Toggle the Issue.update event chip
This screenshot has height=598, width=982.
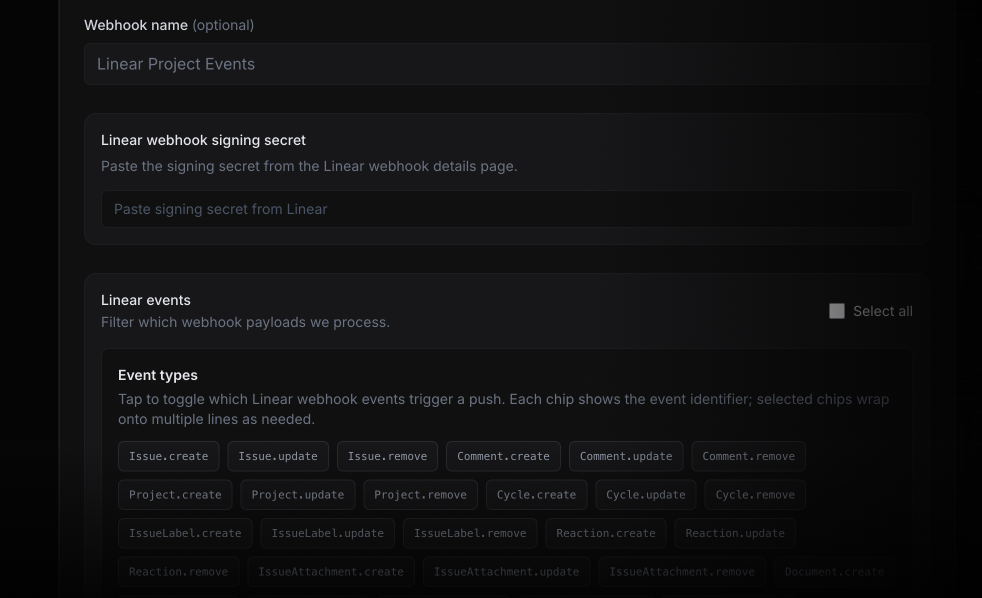pos(278,456)
